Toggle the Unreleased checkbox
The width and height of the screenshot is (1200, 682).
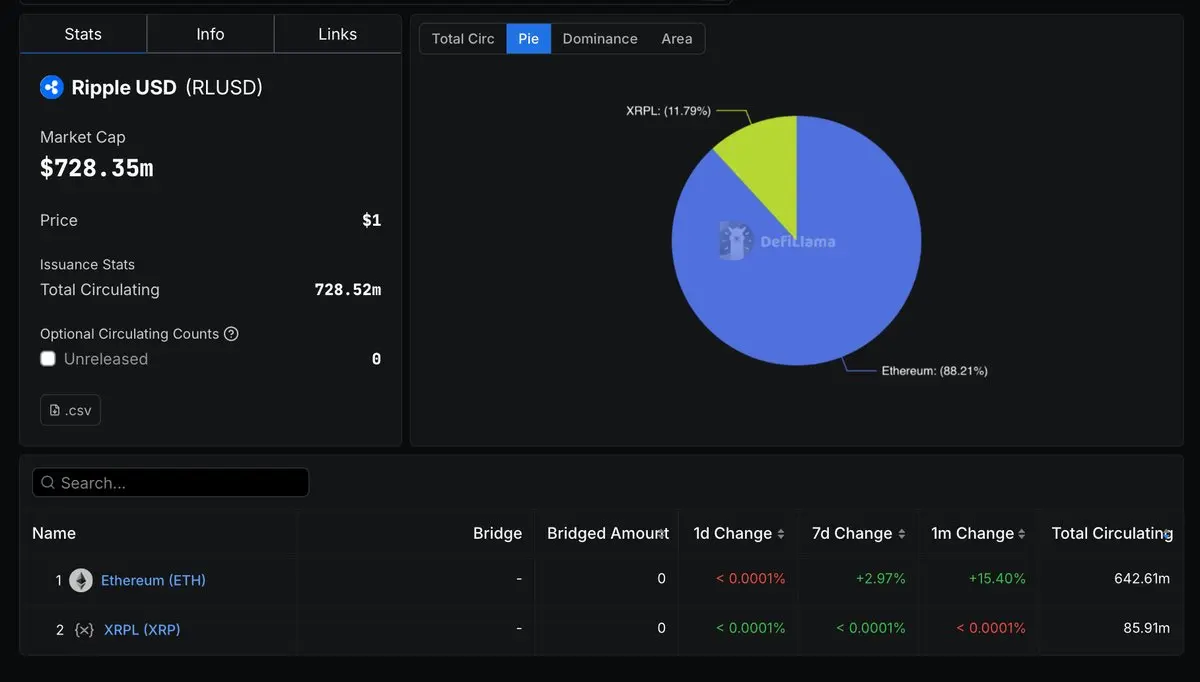click(48, 359)
